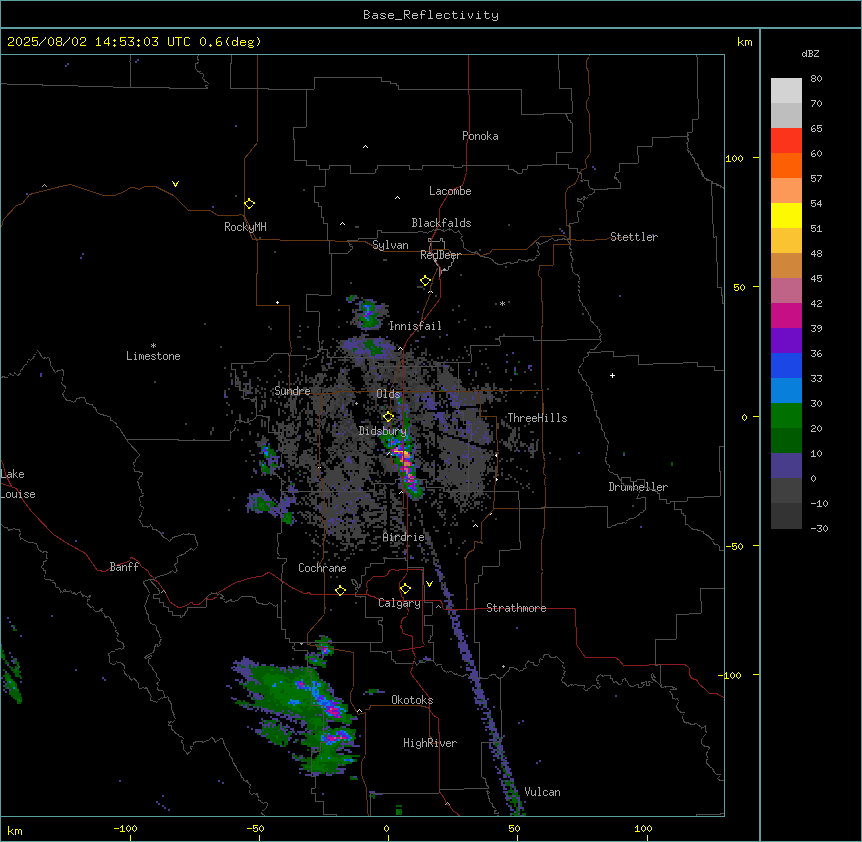Click the small echo cell northwest of Innisfail

(x=367, y=313)
